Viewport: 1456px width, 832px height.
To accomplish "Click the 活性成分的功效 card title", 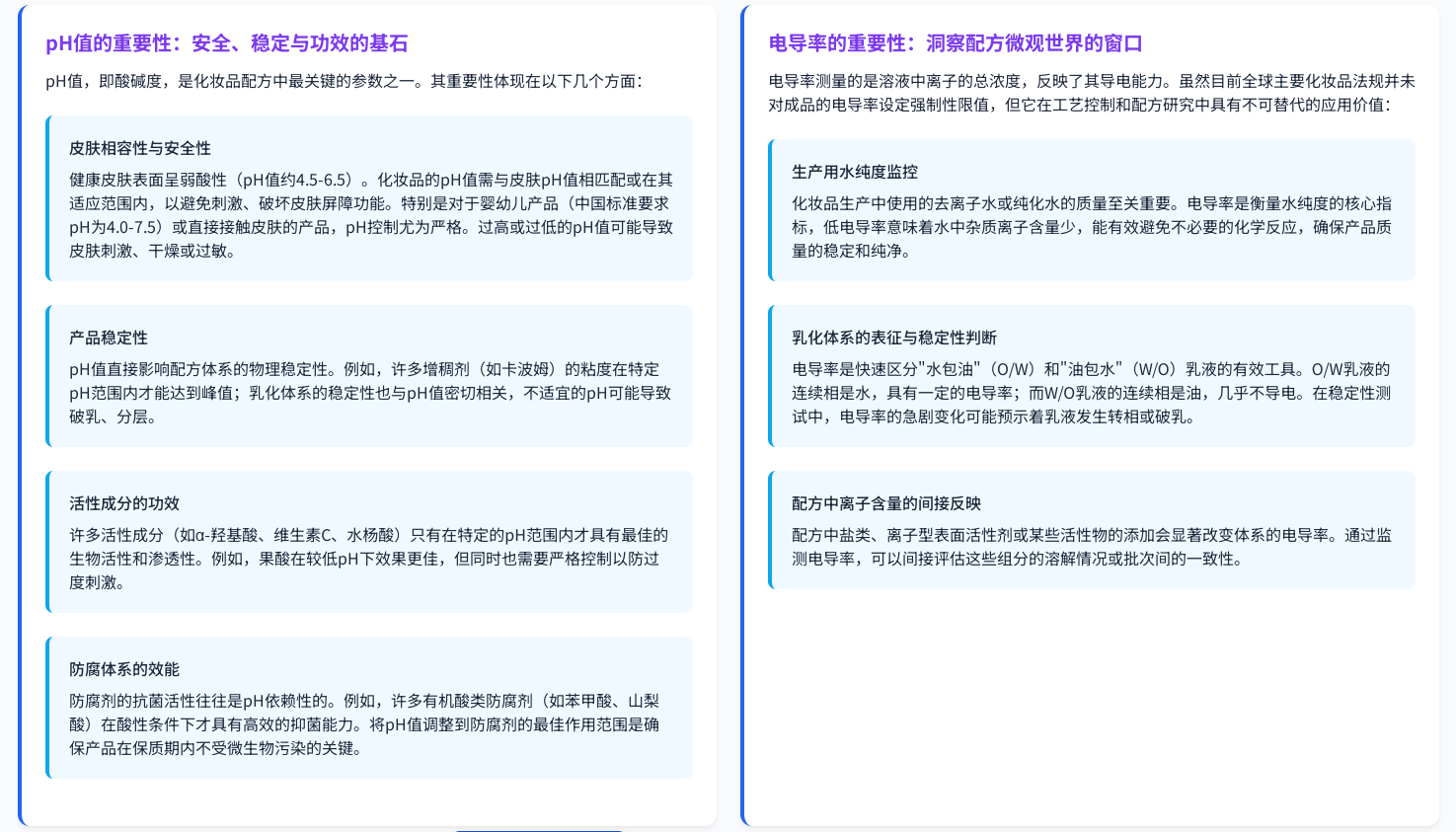I will click(124, 503).
